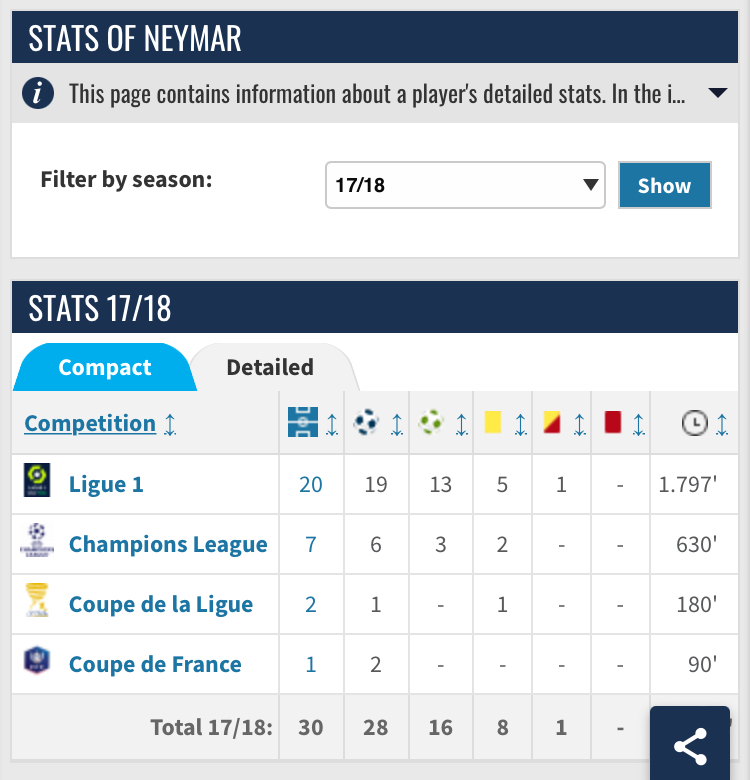This screenshot has height=780, width=750.
Task: Open the Coupe de la Ligue link
Action: [160, 604]
